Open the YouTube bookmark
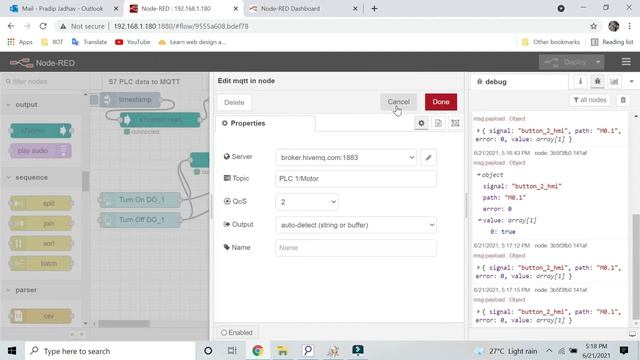The width and height of the screenshot is (640, 360). point(133,42)
